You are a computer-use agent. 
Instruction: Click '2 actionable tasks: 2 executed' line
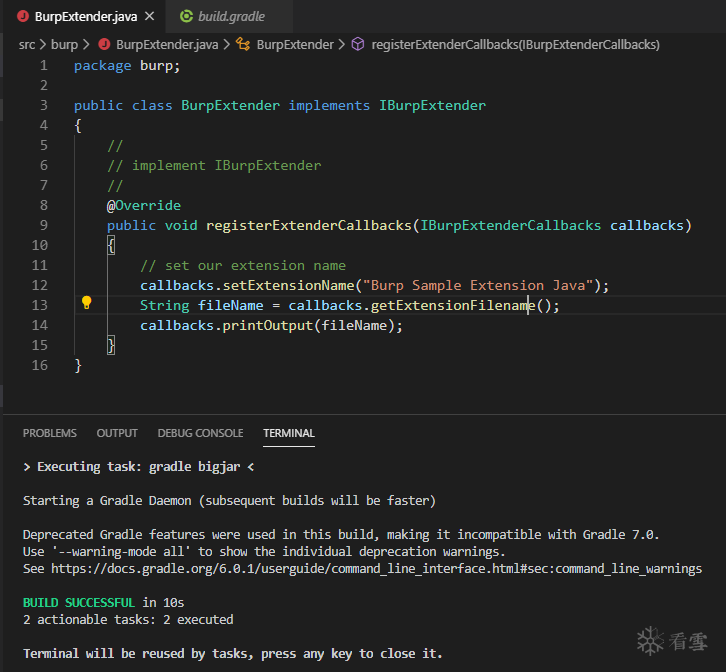coord(128,620)
